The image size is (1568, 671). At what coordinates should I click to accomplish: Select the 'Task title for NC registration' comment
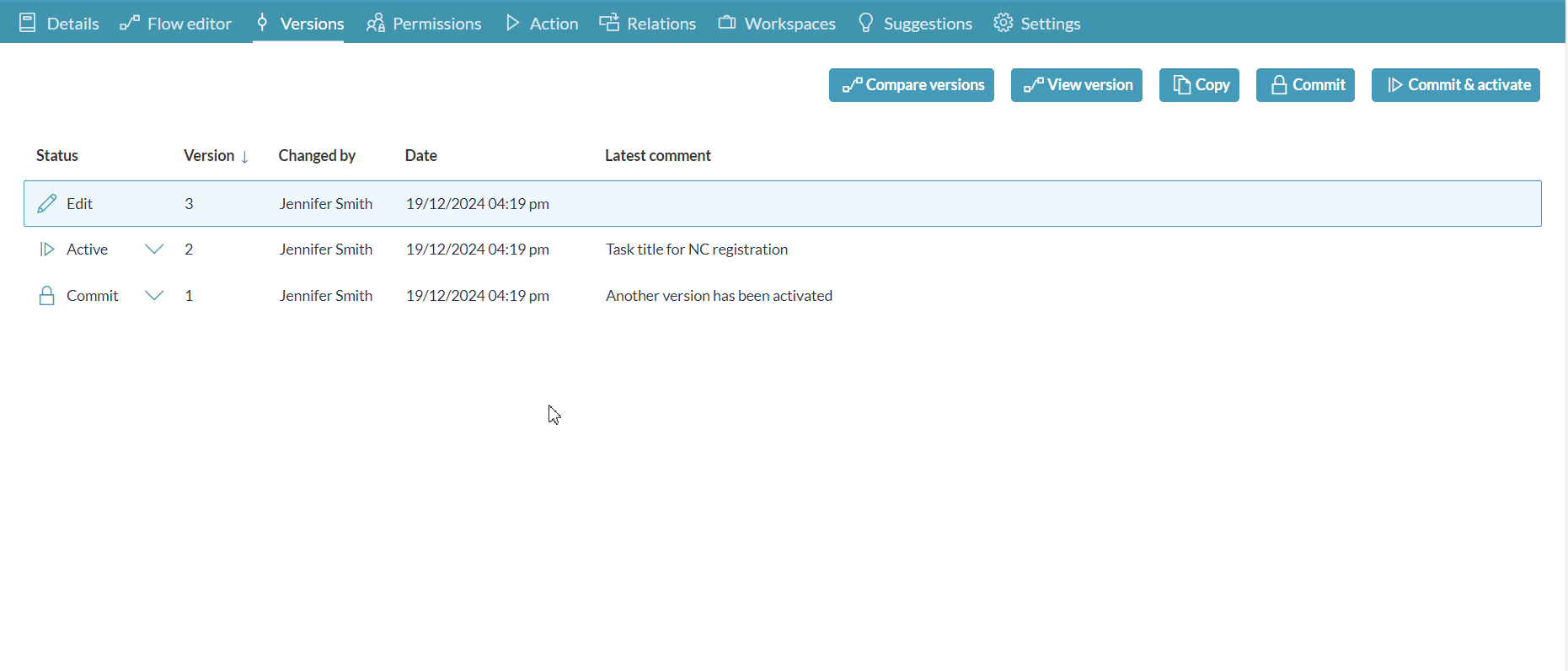point(697,250)
